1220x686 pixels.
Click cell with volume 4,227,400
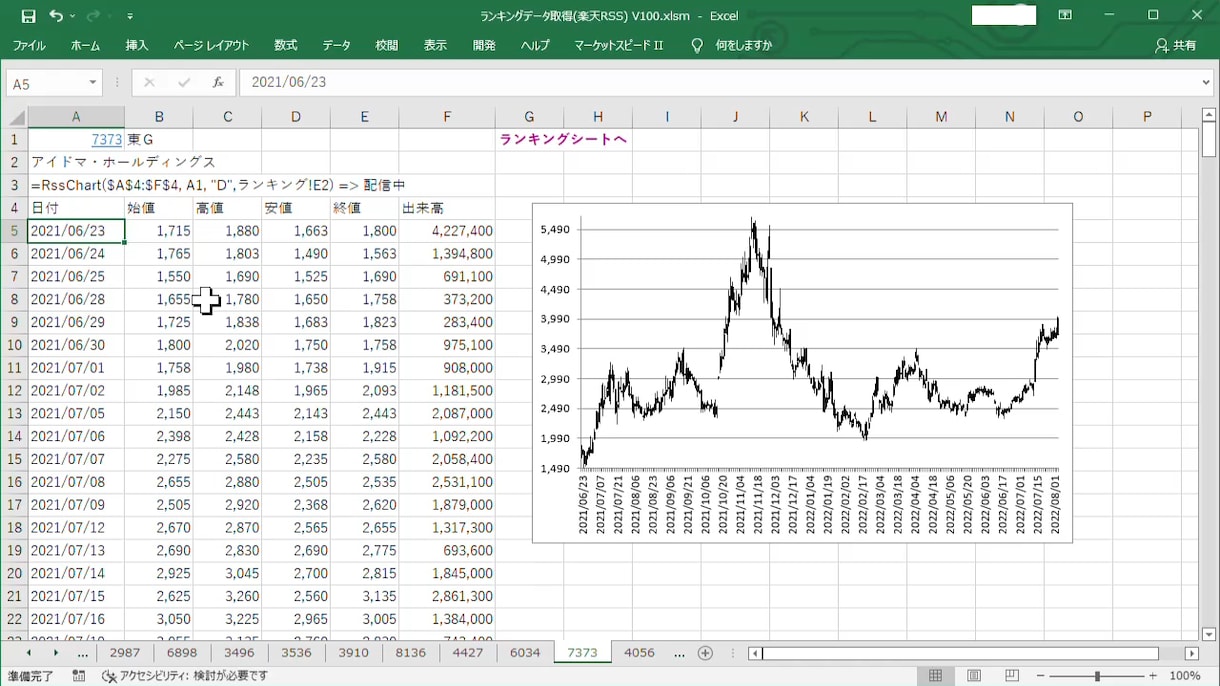point(447,231)
